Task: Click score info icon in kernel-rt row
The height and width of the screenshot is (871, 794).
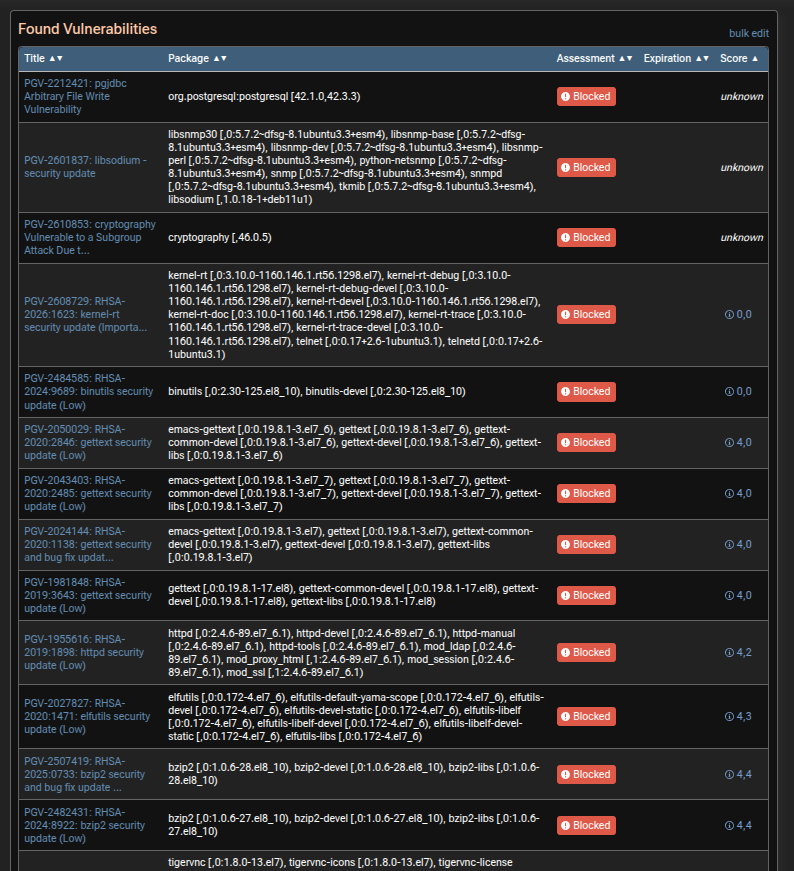Action: click(x=729, y=314)
